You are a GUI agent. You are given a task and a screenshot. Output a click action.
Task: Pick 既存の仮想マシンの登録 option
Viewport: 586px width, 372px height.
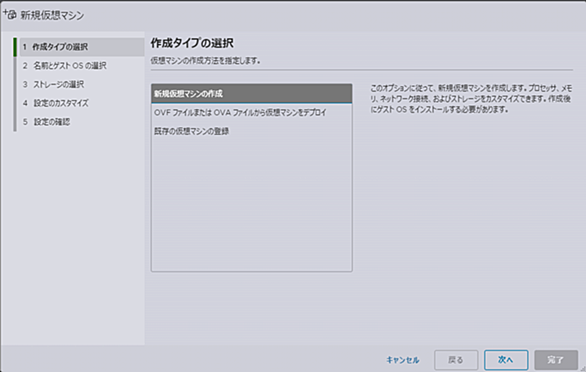tap(252, 131)
